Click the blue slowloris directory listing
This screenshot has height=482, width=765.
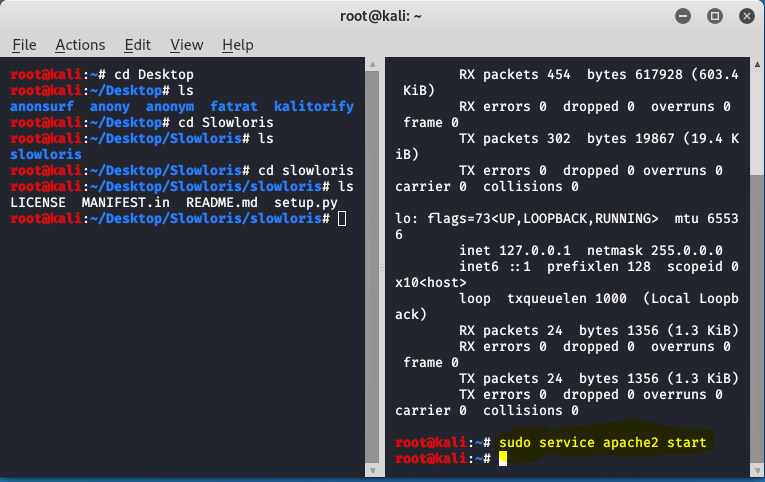(x=46, y=155)
